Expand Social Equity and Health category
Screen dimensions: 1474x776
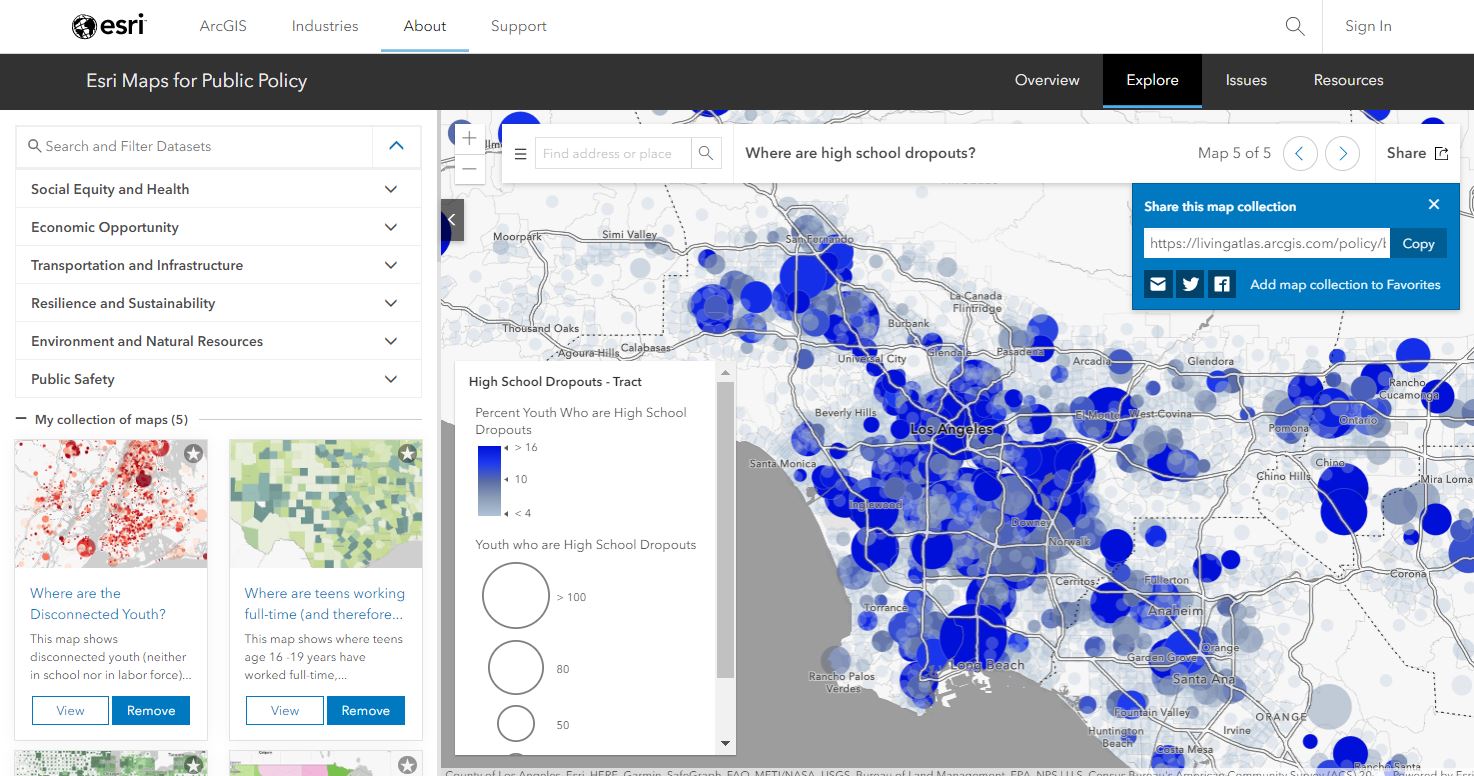point(218,189)
